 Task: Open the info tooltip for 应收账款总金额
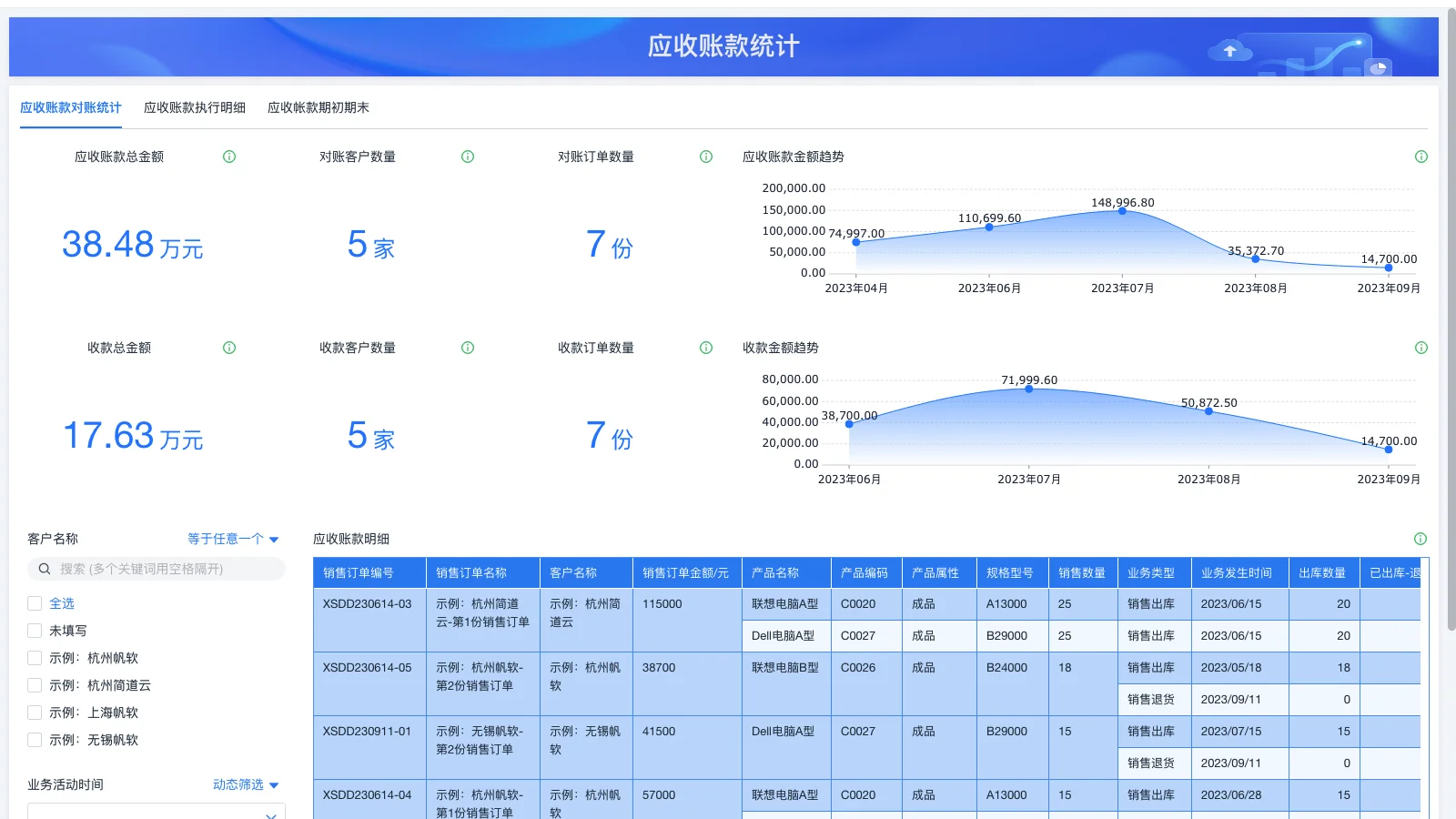[x=228, y=156]
